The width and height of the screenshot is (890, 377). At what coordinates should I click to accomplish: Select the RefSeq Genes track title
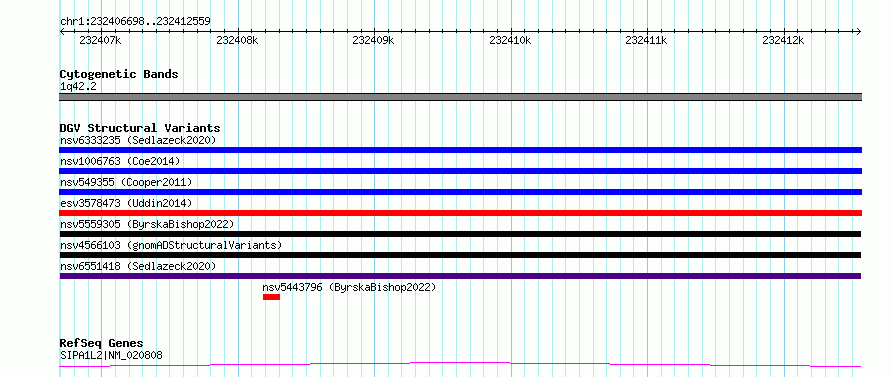coord(102,344)
